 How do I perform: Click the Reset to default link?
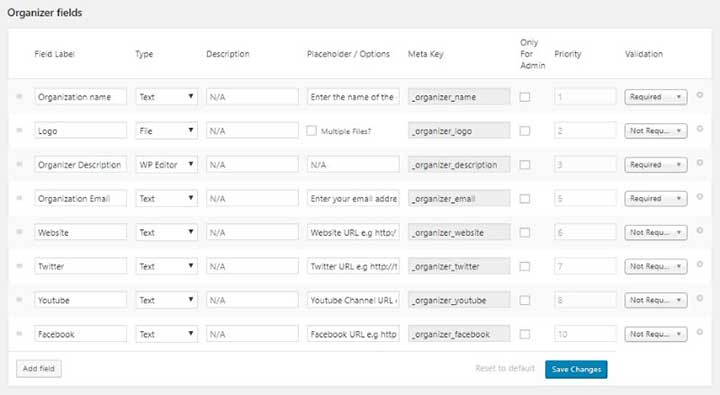pyautogui.click(x=505, y=368)
